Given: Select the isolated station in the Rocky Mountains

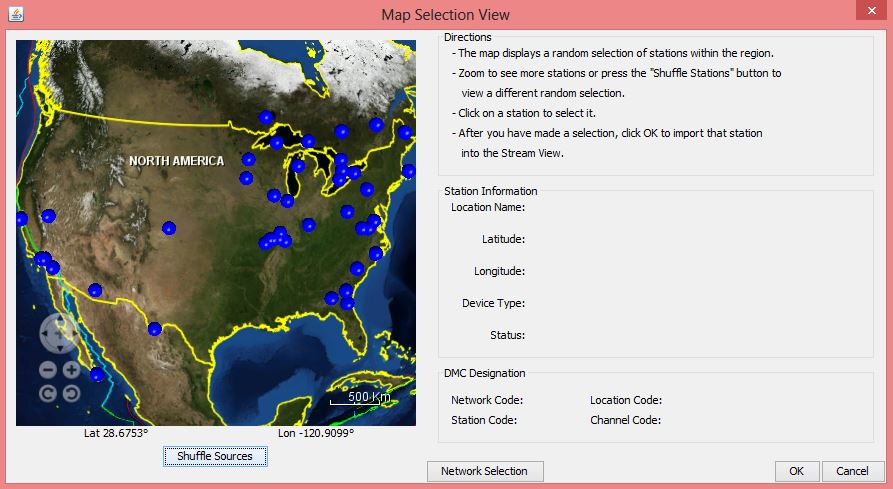Looking at the screenshot, I should (x=169, y=228).
